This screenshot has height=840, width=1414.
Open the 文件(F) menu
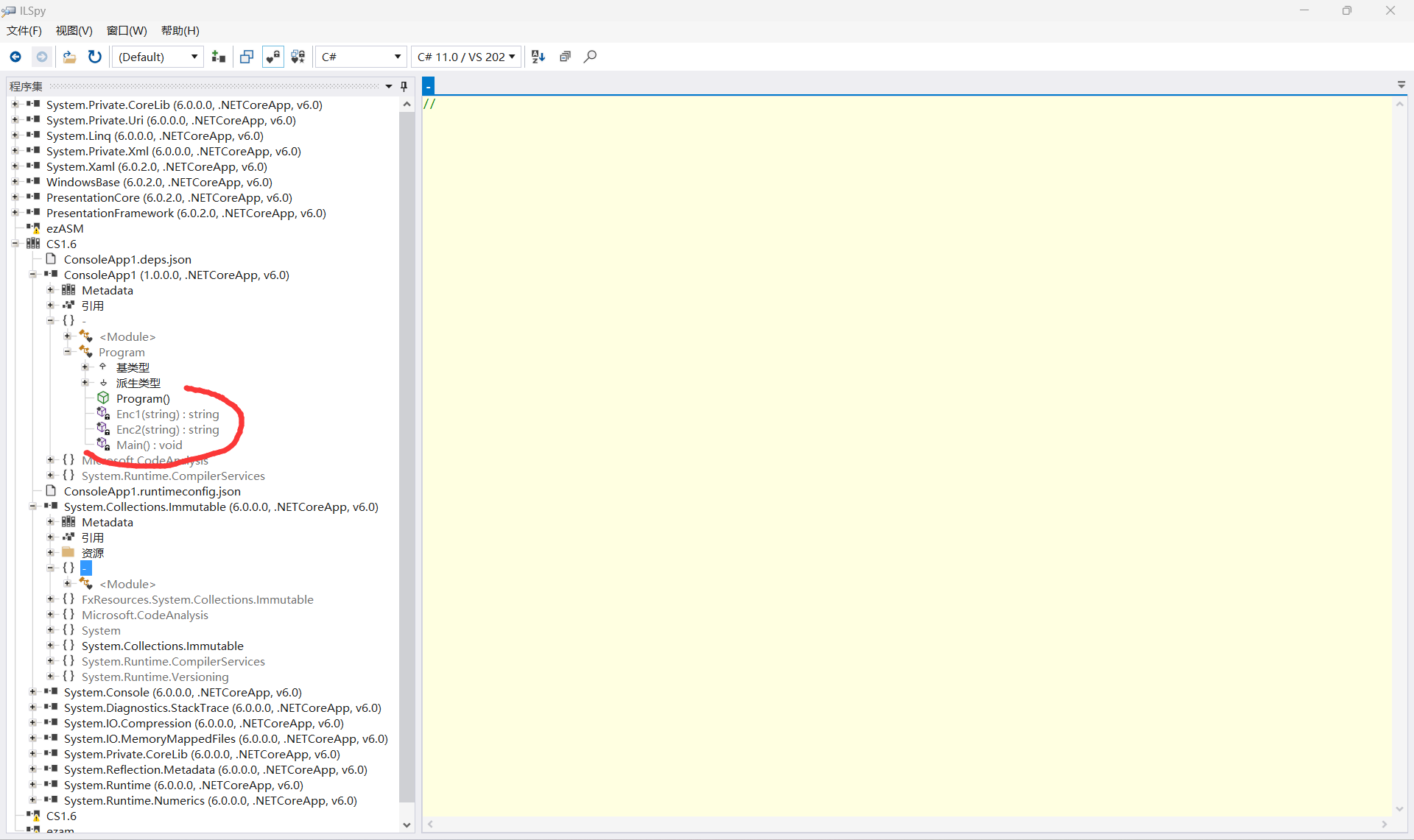(x=24, y=30)
